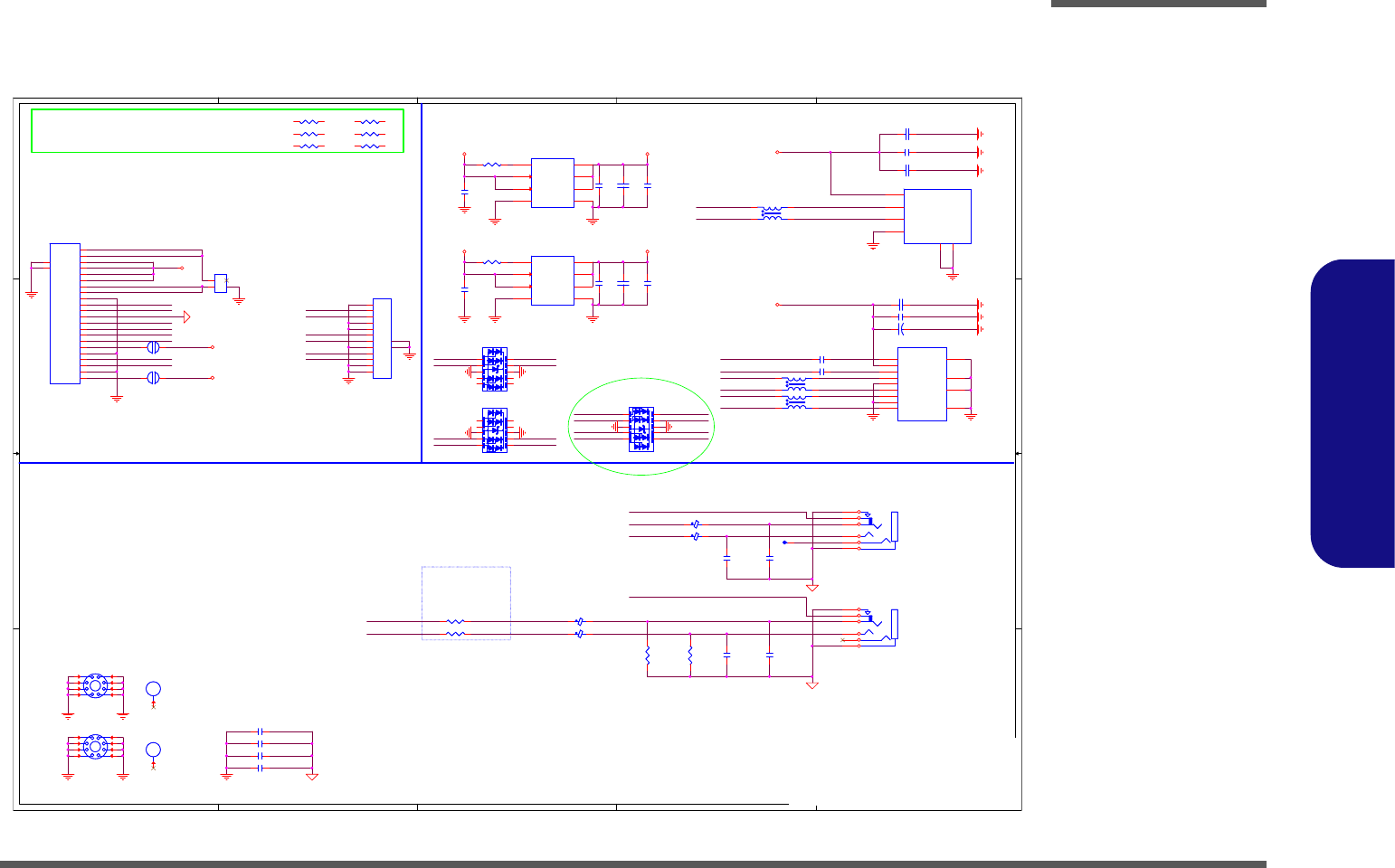Select the common-mode choke beside upper-right IC
1395x868 pixels.
[772, 214]
